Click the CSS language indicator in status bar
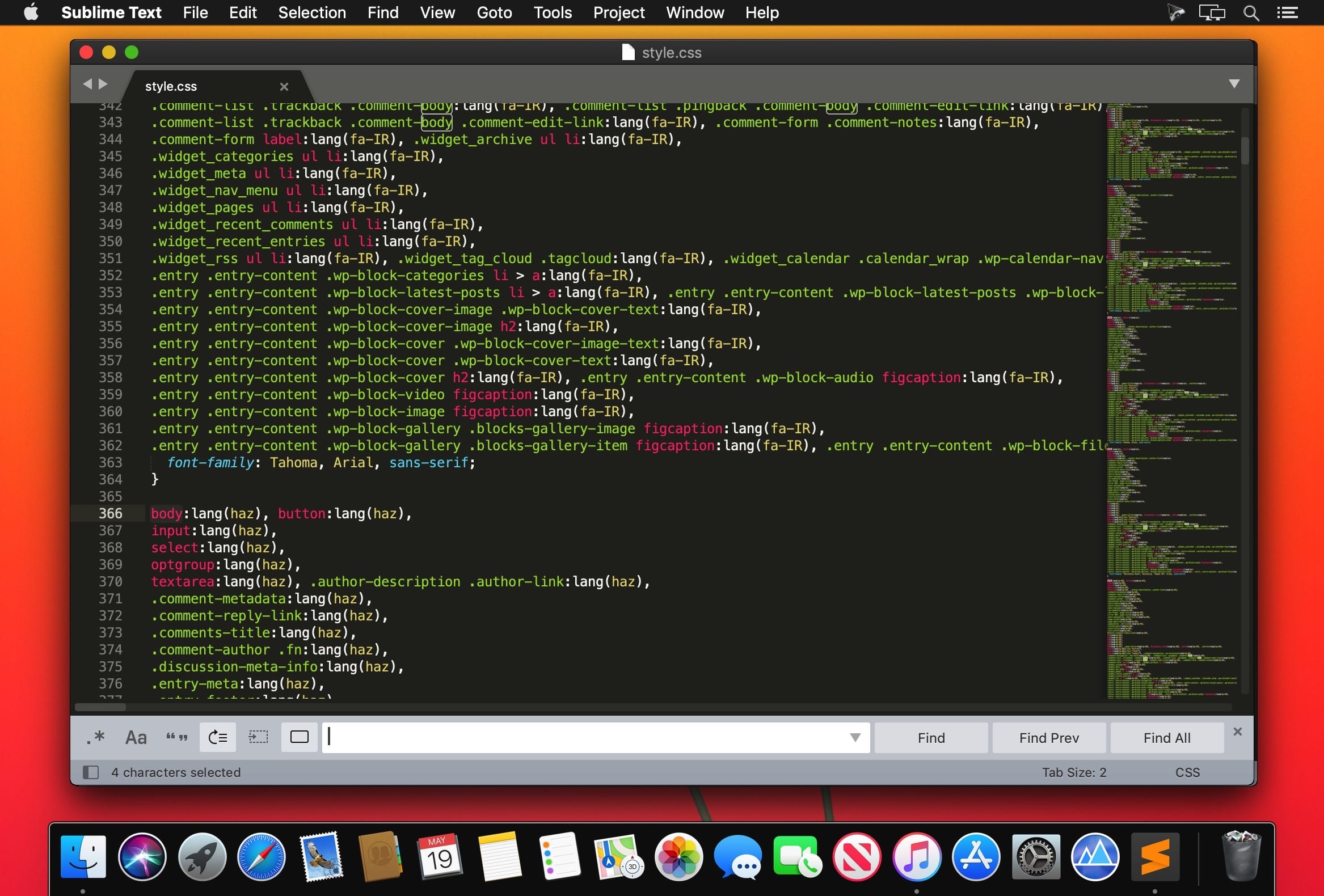 tap(1188, 772)
